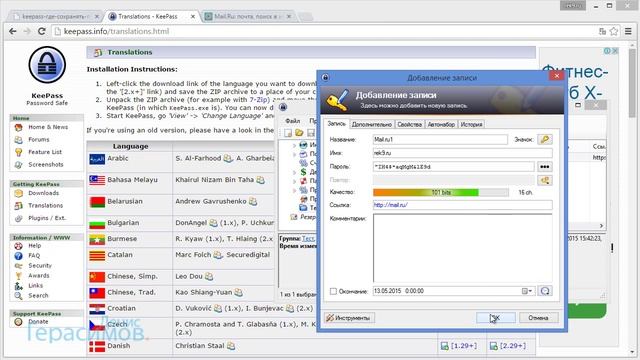This screenshot has height=360, width=640.
Task: Open the Файл menu in KeePass window
Action: click(292, 121)
